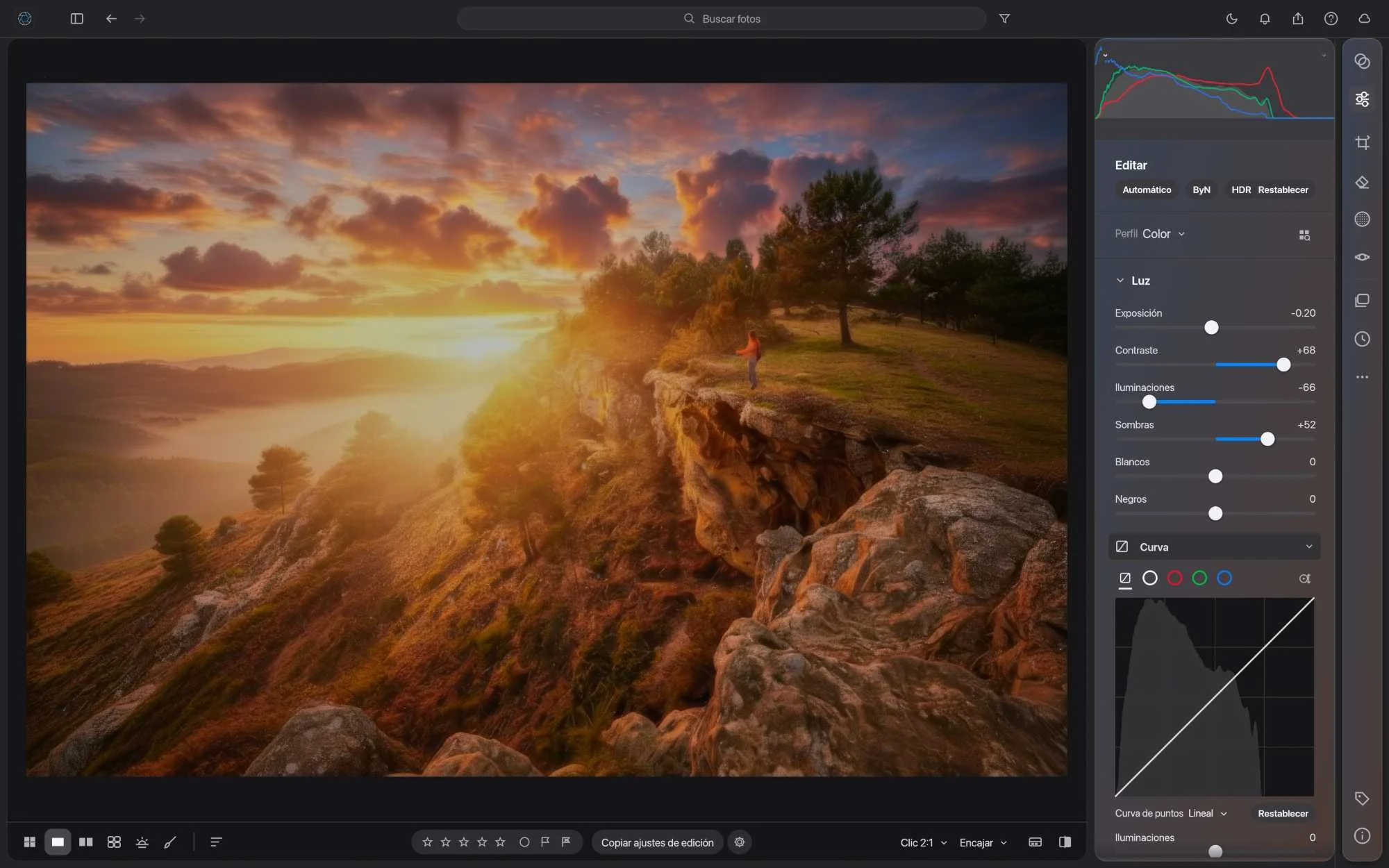This screenshot has width=1389, height=868.
Task: Click Copiar ajustes de edición
Action: click(x=657, y=842)
